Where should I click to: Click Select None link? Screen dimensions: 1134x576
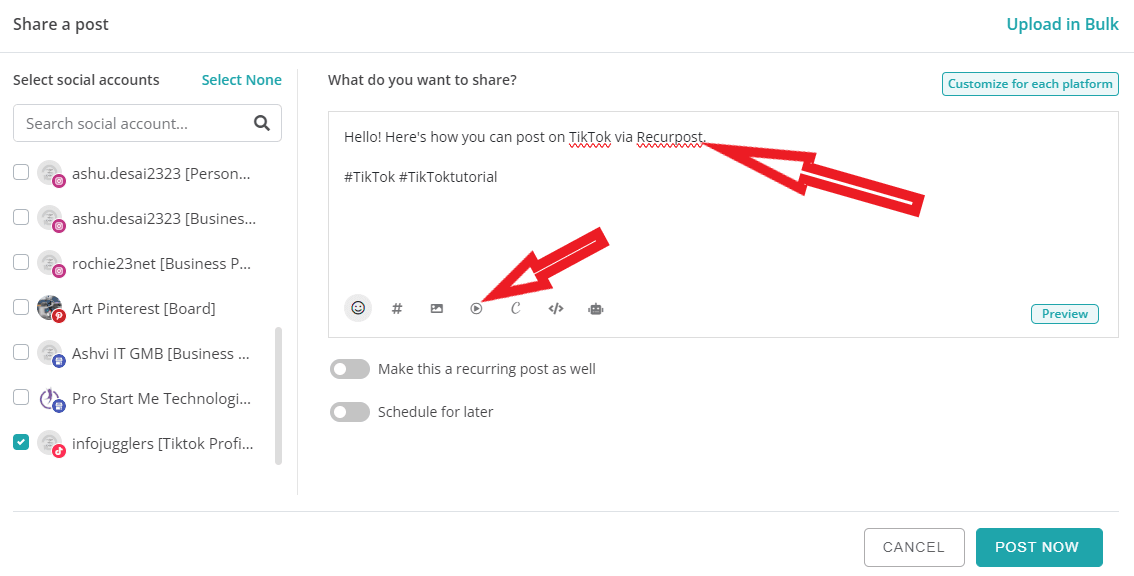pos(241,80)
